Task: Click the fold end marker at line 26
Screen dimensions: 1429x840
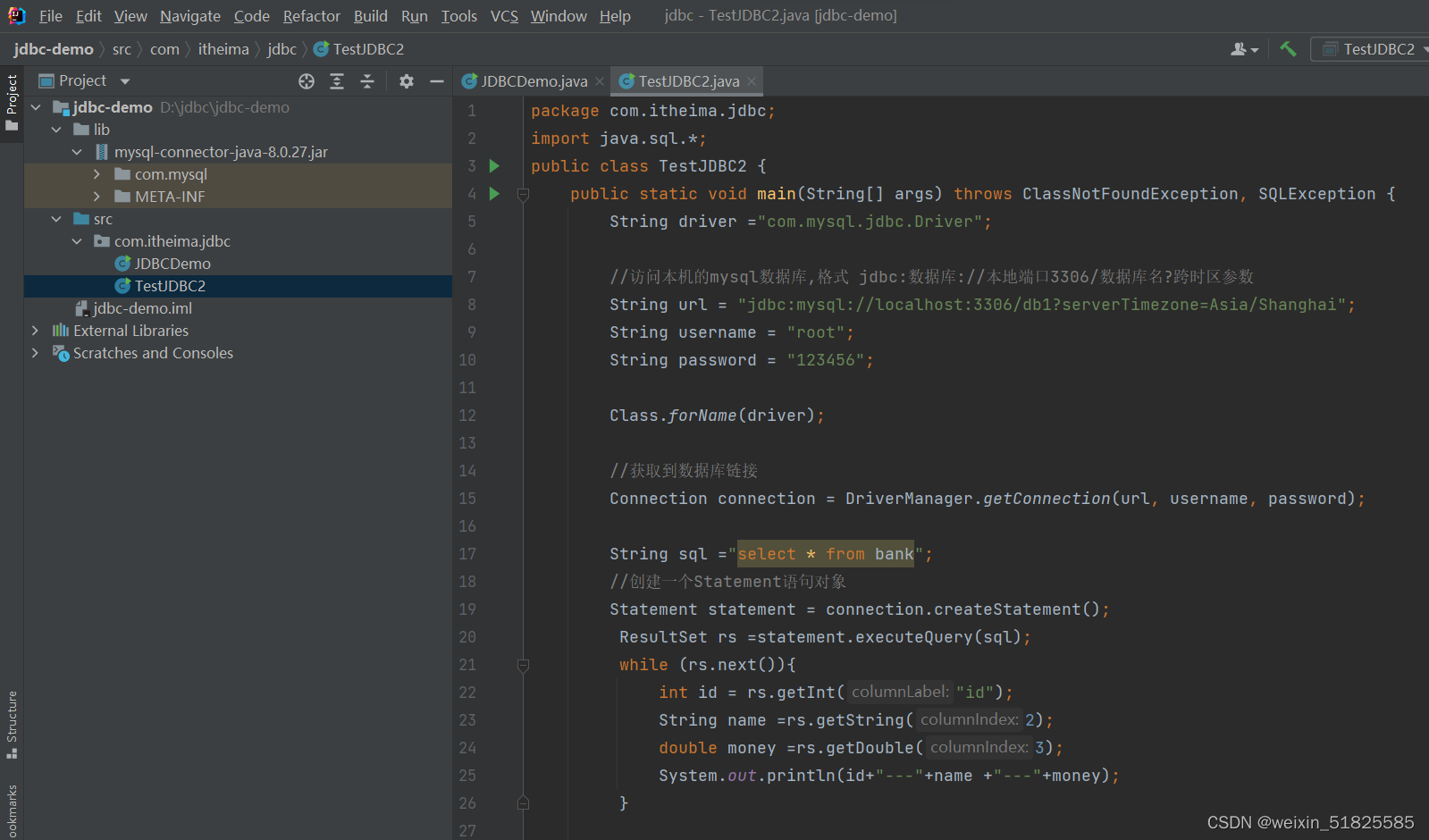Action: pos(524,803)
